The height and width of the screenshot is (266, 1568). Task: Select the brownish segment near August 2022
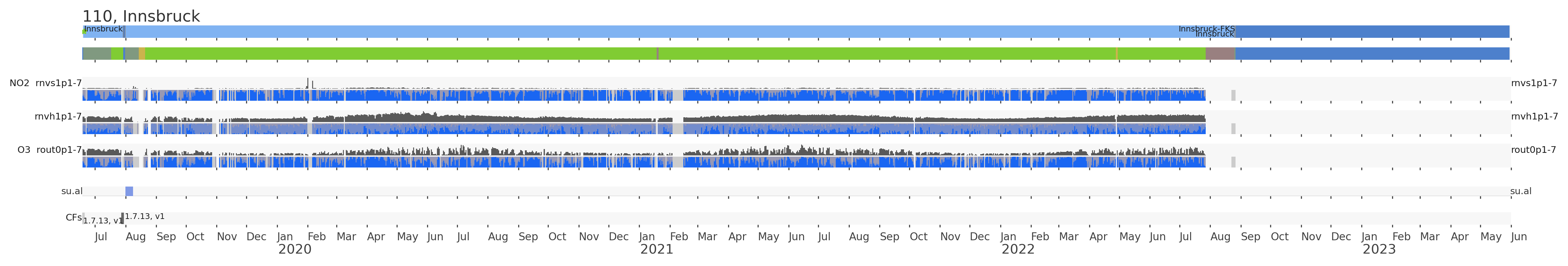coord(1219,54)
